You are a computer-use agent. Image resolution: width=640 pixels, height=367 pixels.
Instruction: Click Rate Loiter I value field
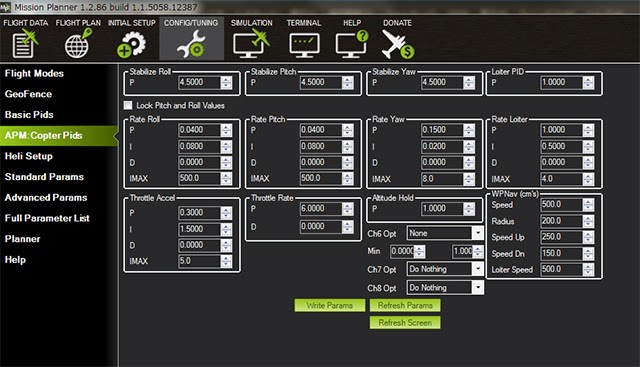561,147
